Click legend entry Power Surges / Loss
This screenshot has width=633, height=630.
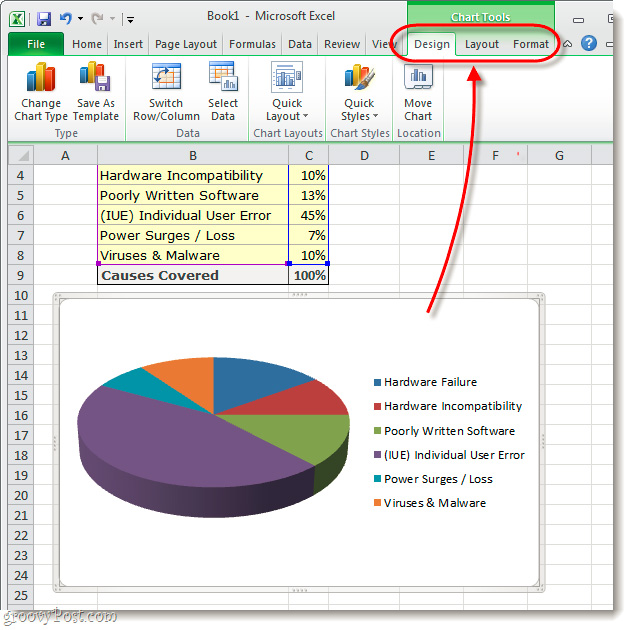tap(434, 479)
